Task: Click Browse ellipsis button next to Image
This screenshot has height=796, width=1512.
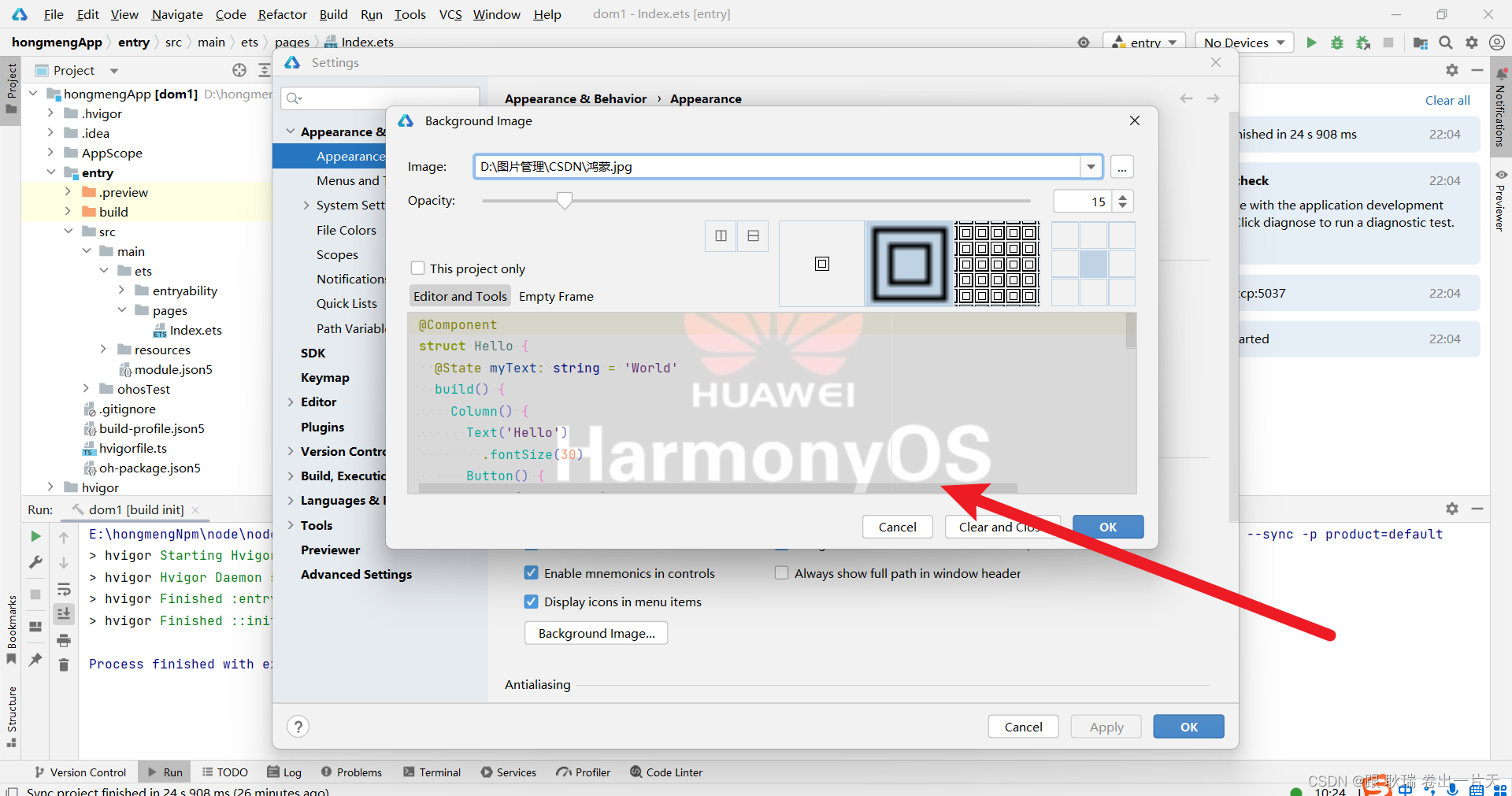Action: [1122, 167]
